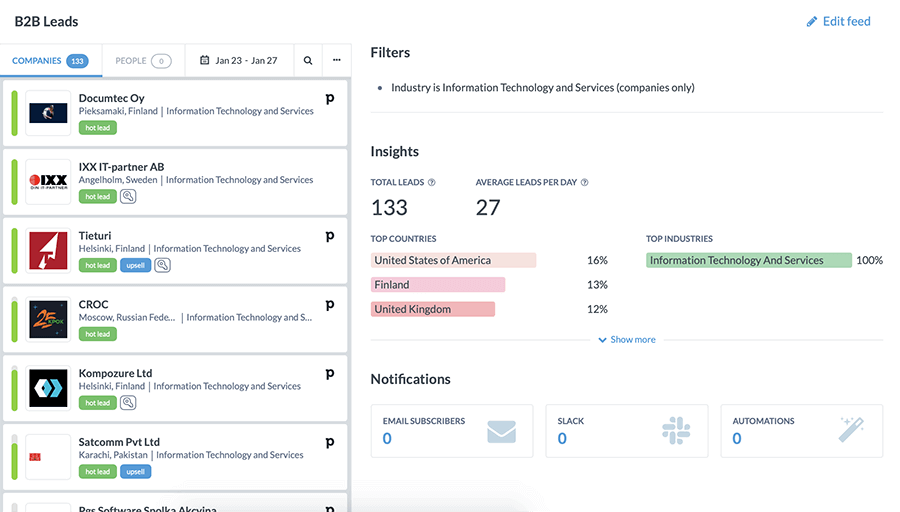
Task: Click the Pipedrive P icon on Documtec Oy
Action: [329, 99]
